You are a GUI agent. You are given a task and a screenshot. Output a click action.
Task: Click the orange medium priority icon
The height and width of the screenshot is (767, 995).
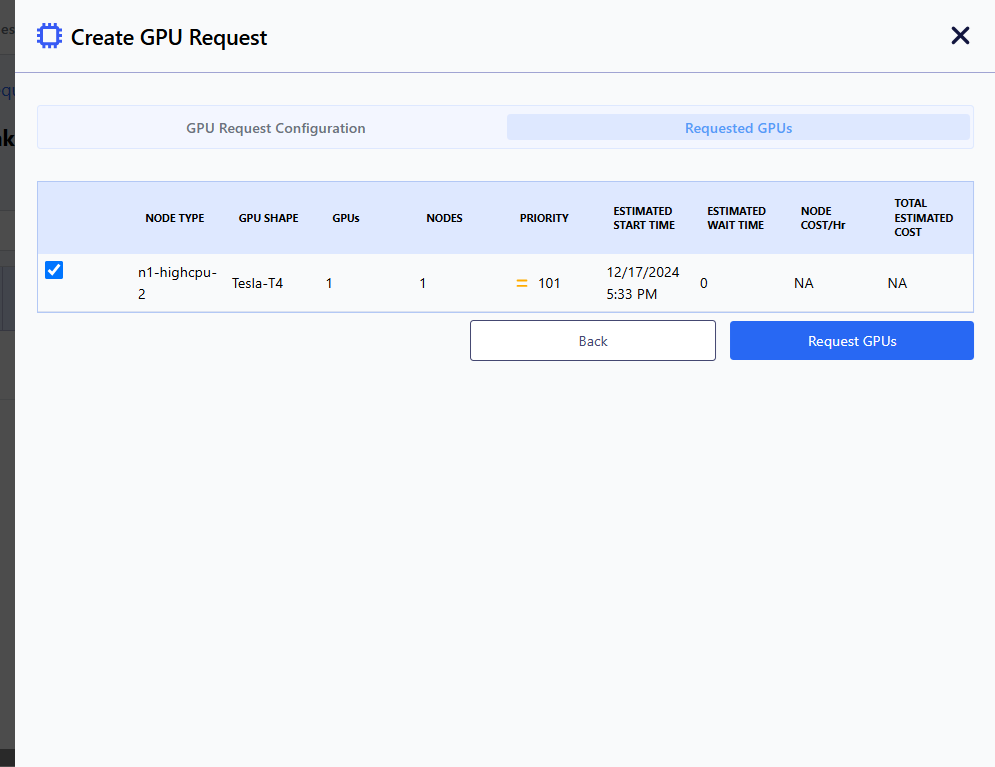522,284
